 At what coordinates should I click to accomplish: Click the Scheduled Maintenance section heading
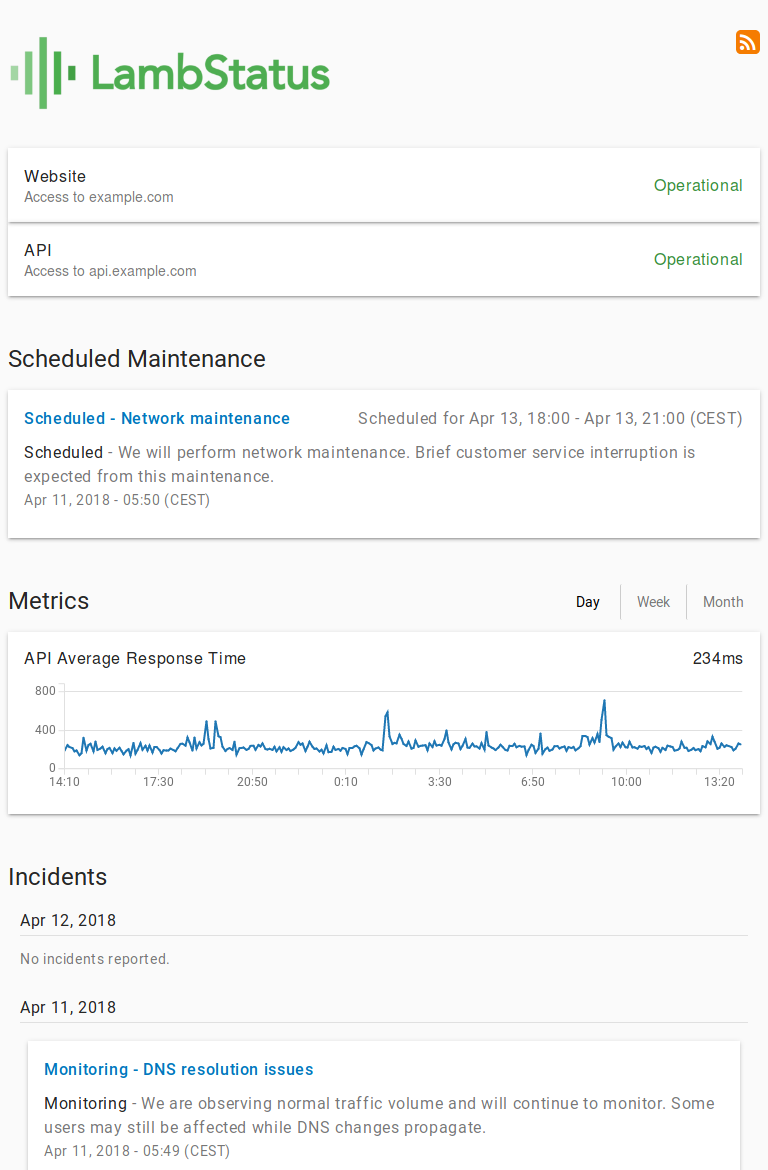(137, 359)
